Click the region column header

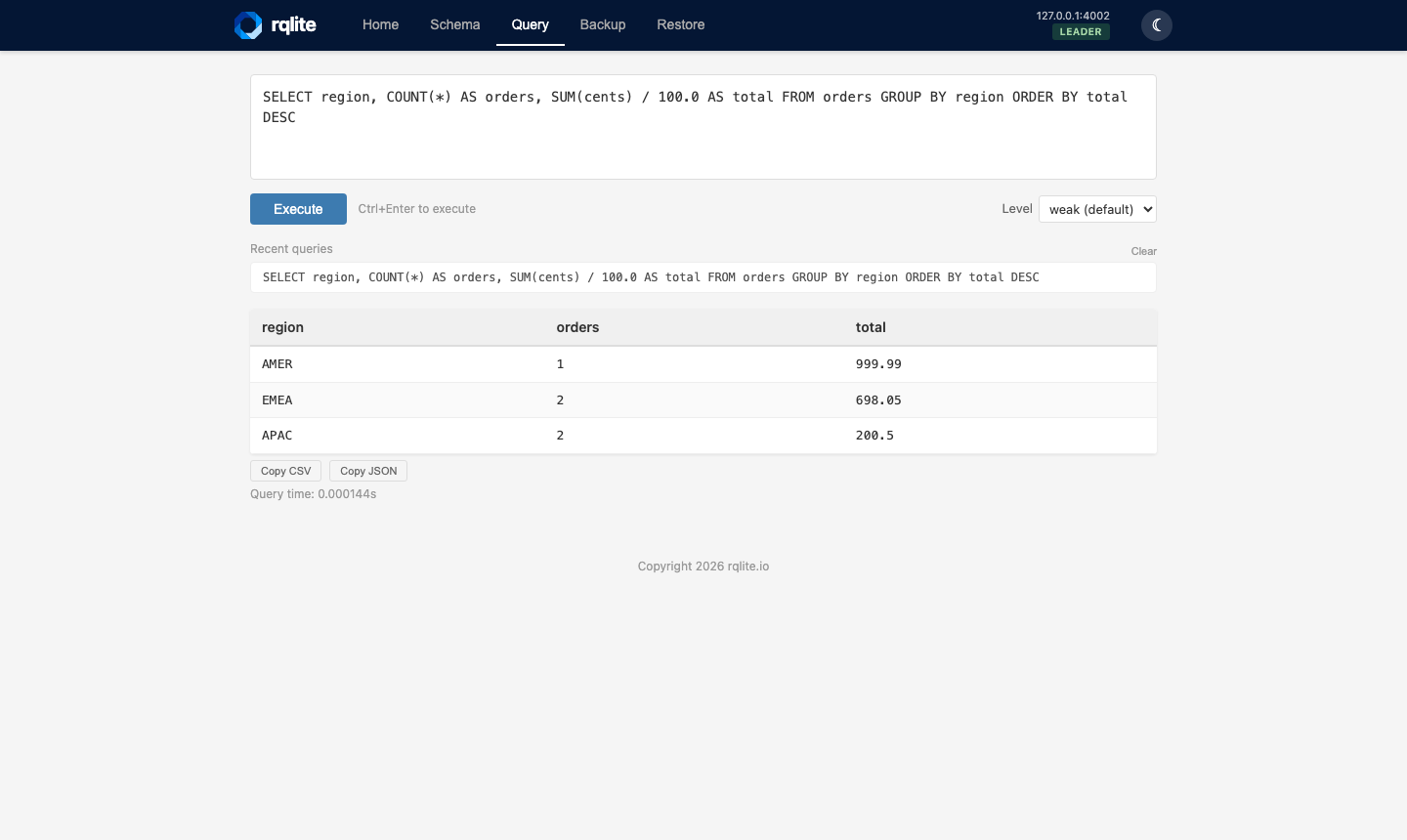click(282, 327)
